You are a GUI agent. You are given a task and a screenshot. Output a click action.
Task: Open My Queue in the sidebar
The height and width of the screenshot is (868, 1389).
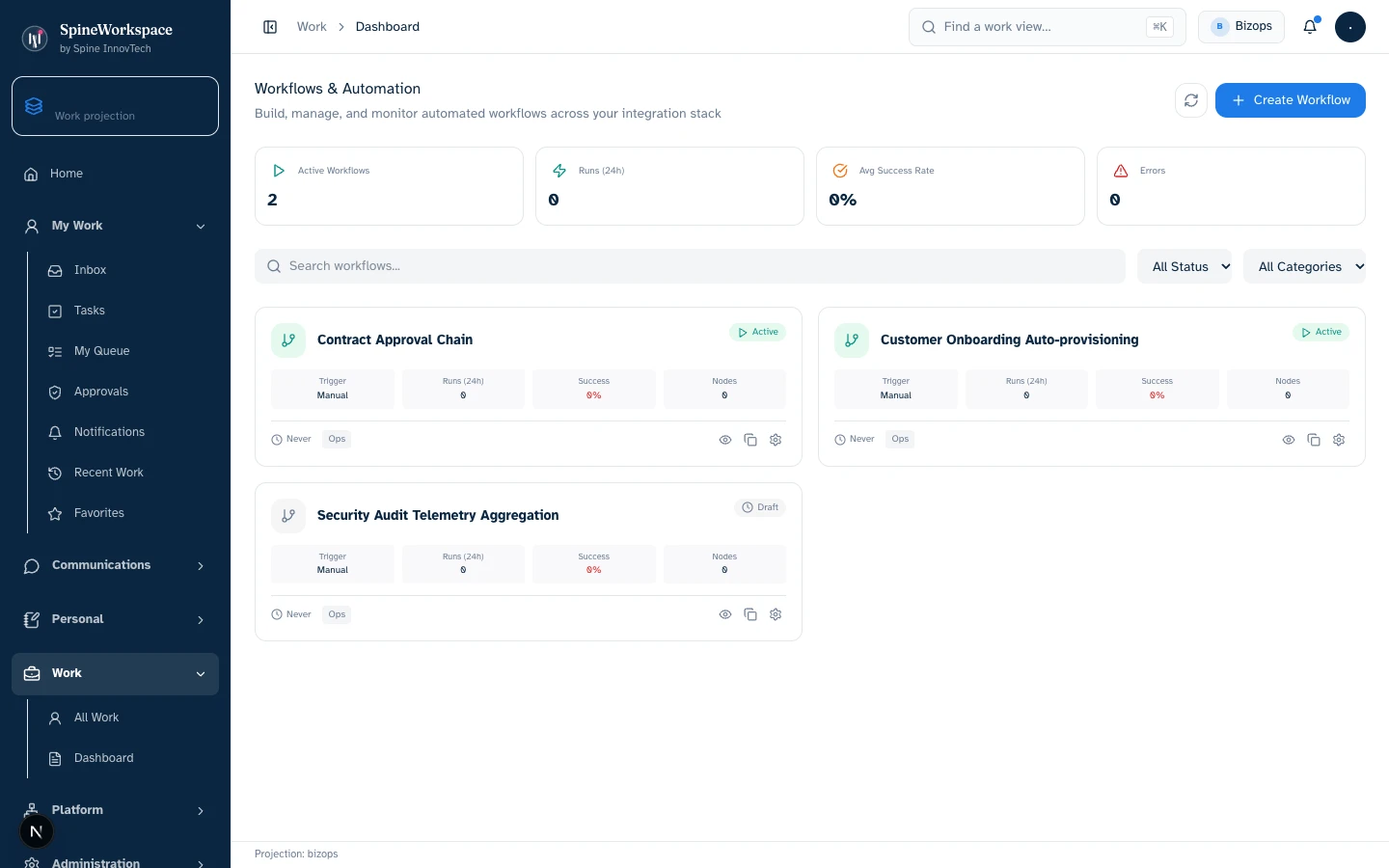coord(127,351)
